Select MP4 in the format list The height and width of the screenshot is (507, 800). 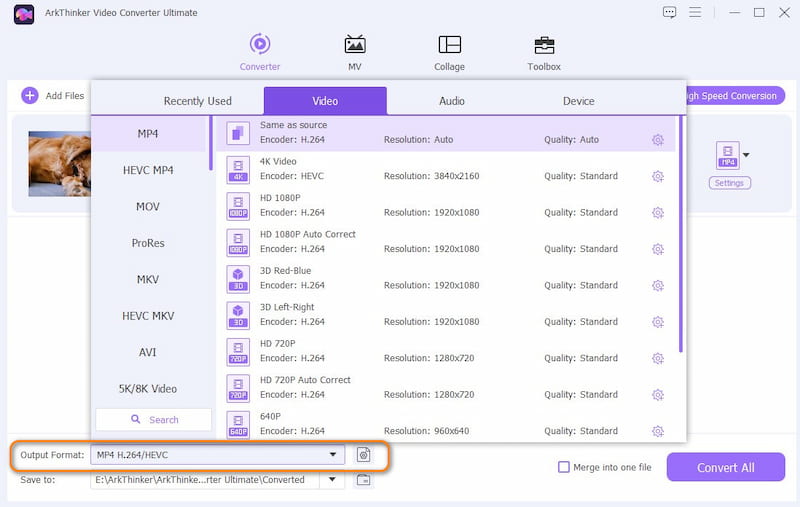pos(148,134)
